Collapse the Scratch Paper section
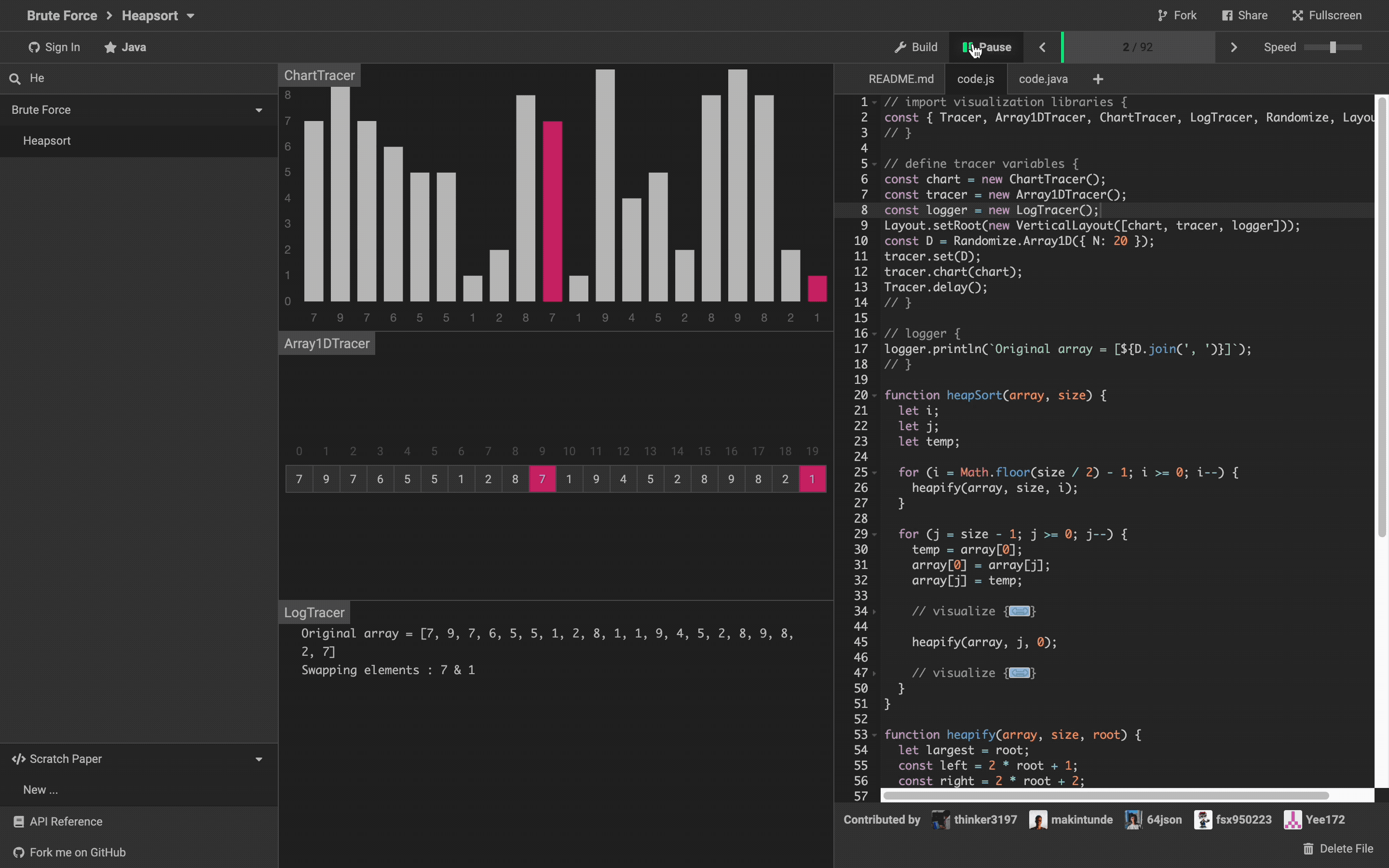Image resolution: width=1389 pixels, height=868 pixels. tap(259, 759)
